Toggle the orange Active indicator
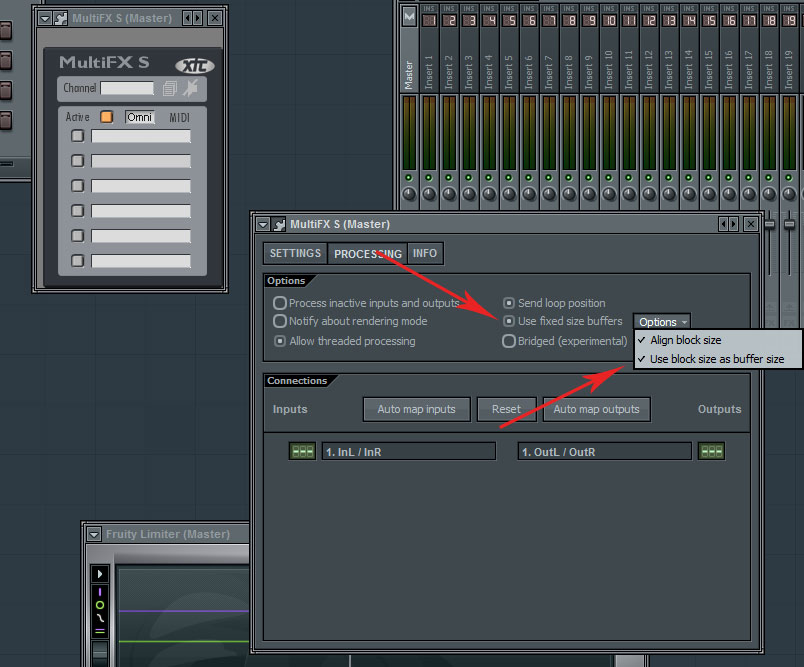Screen dimensions: 804x667 [x=107, y=117]
